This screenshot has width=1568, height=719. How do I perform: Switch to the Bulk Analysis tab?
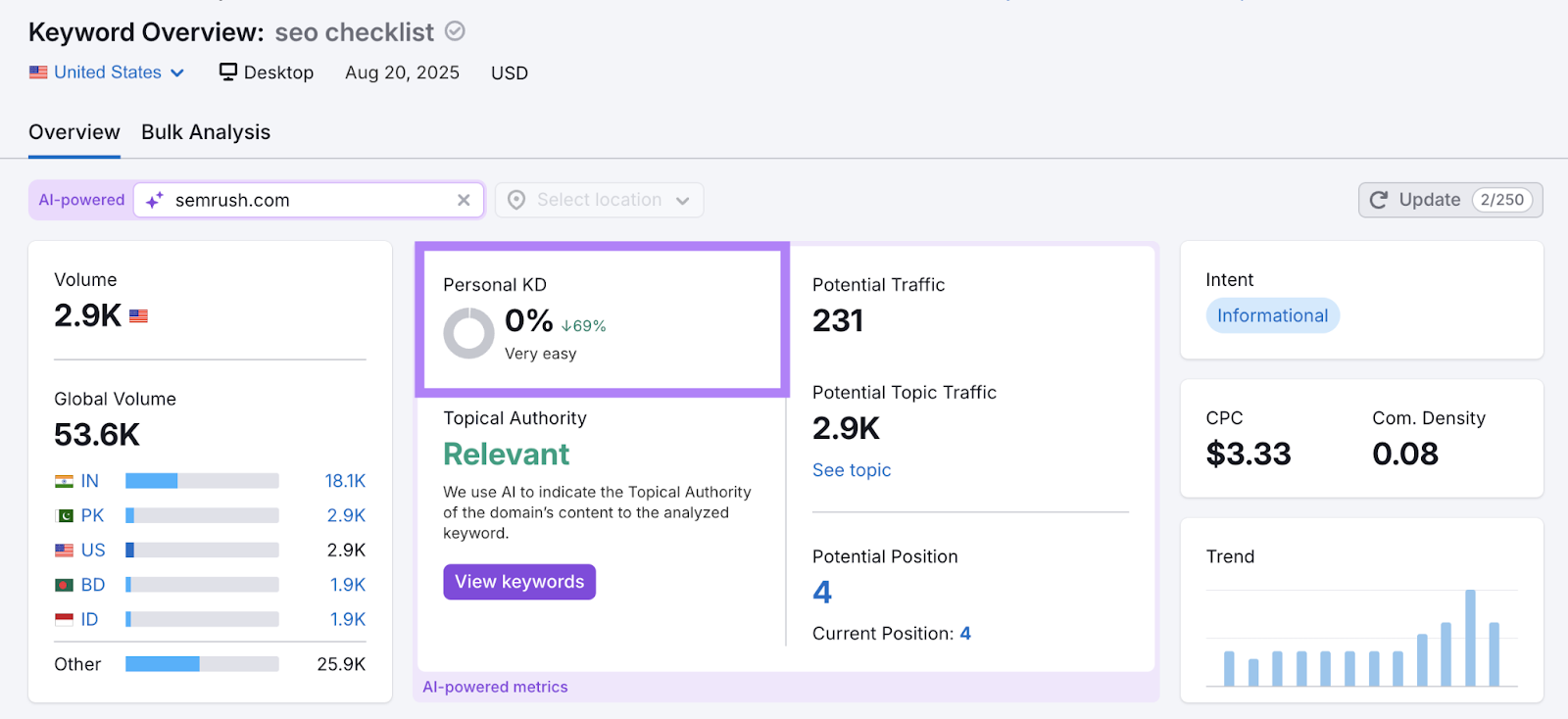click(x=206, y=132)
